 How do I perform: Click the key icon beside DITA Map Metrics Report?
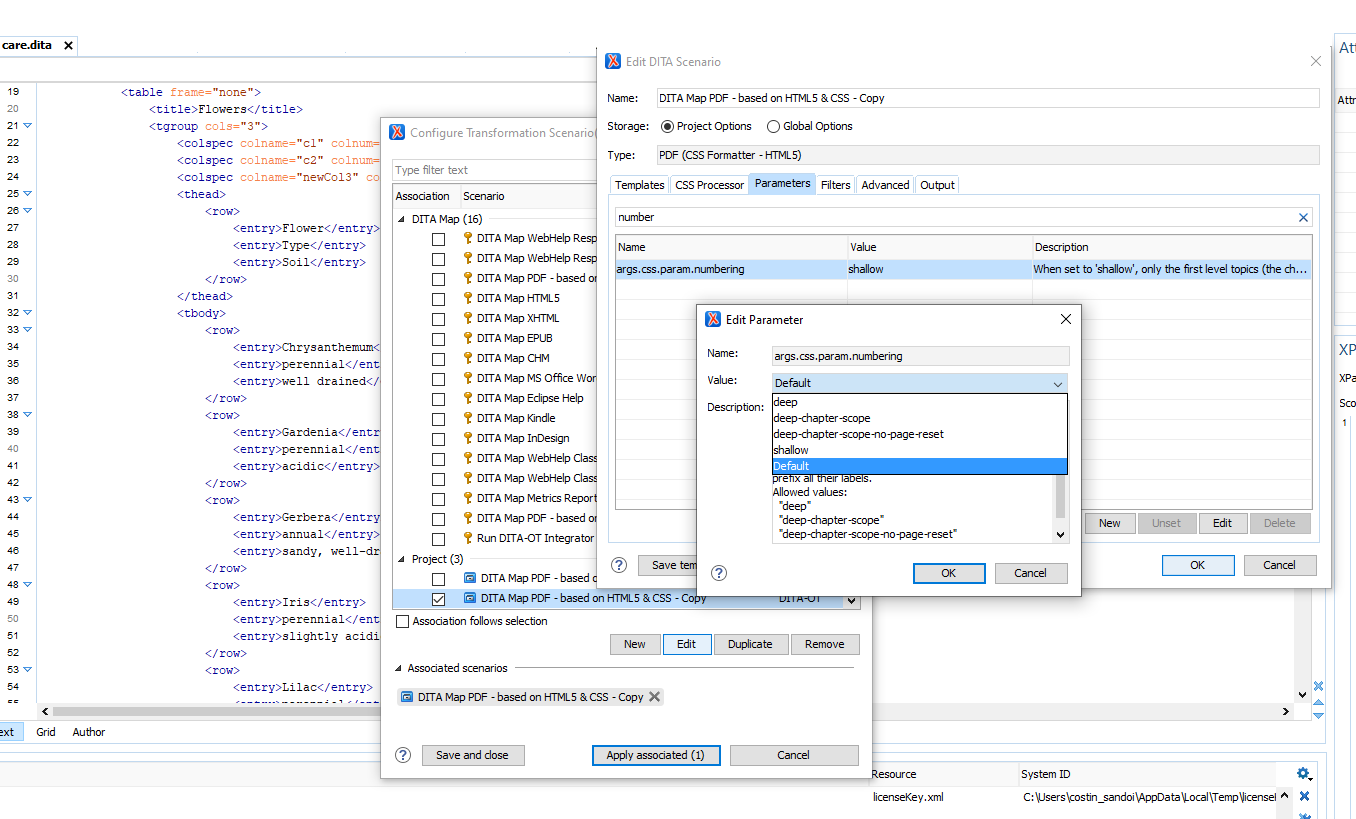[x=467, y=498]
